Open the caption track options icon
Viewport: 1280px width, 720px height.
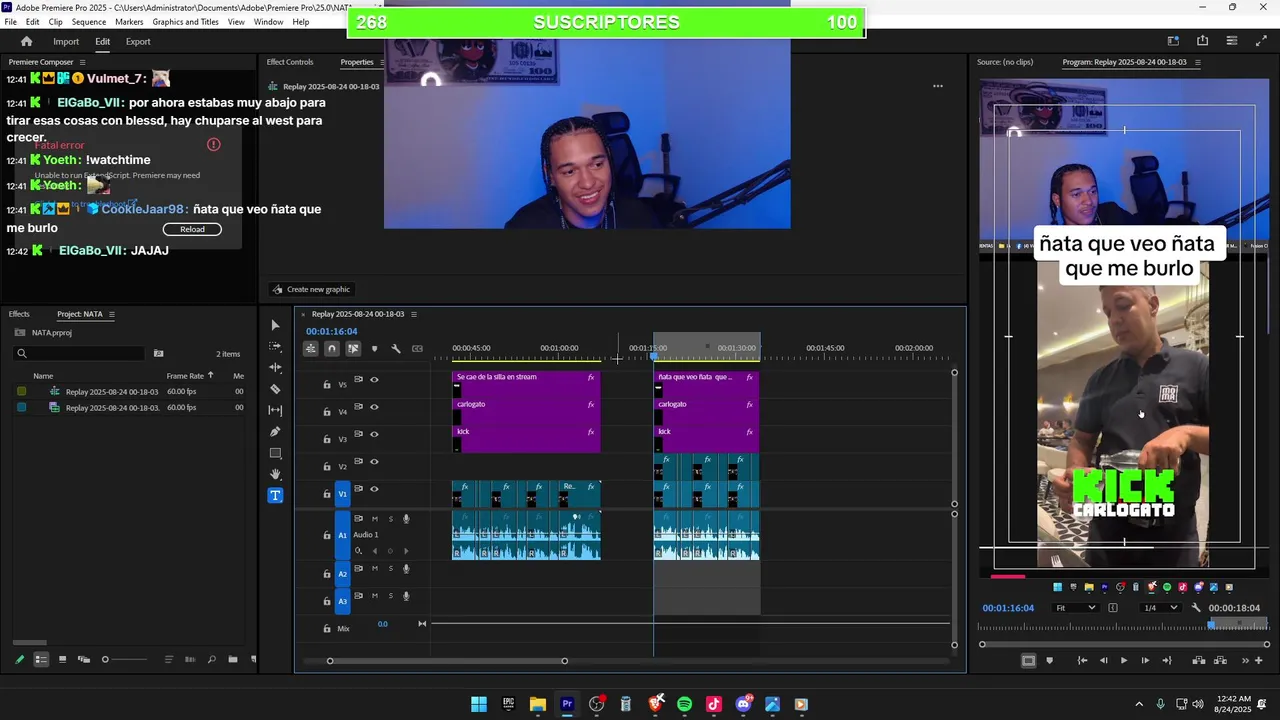417,348
